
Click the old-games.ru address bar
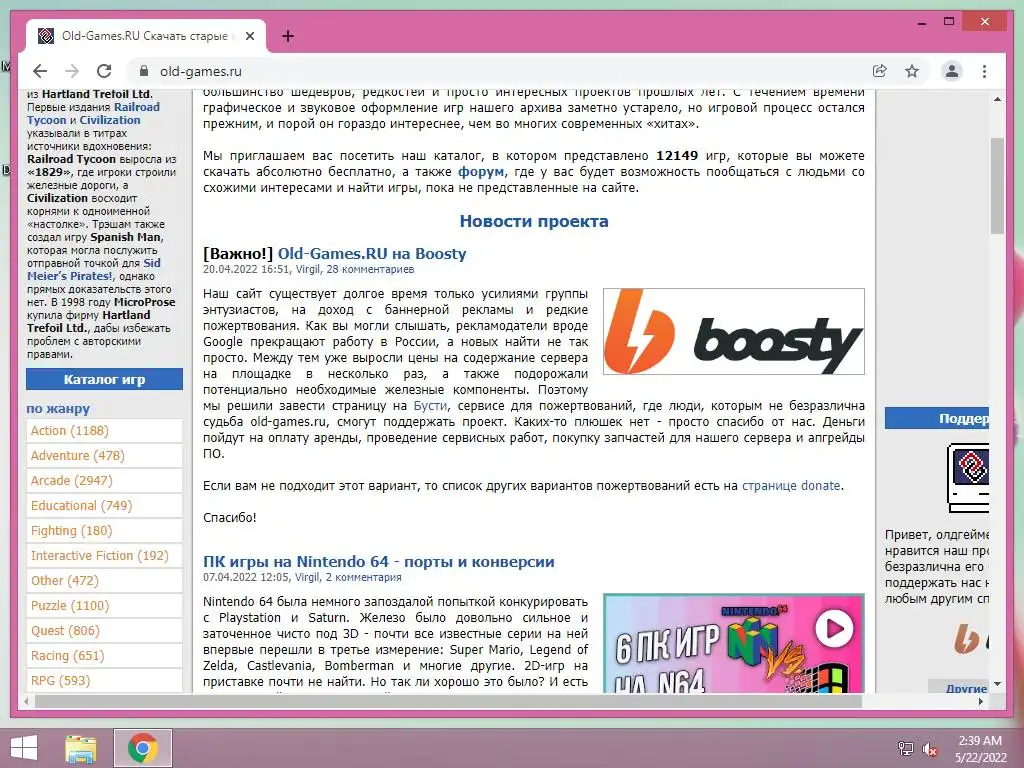pos(503,71)
